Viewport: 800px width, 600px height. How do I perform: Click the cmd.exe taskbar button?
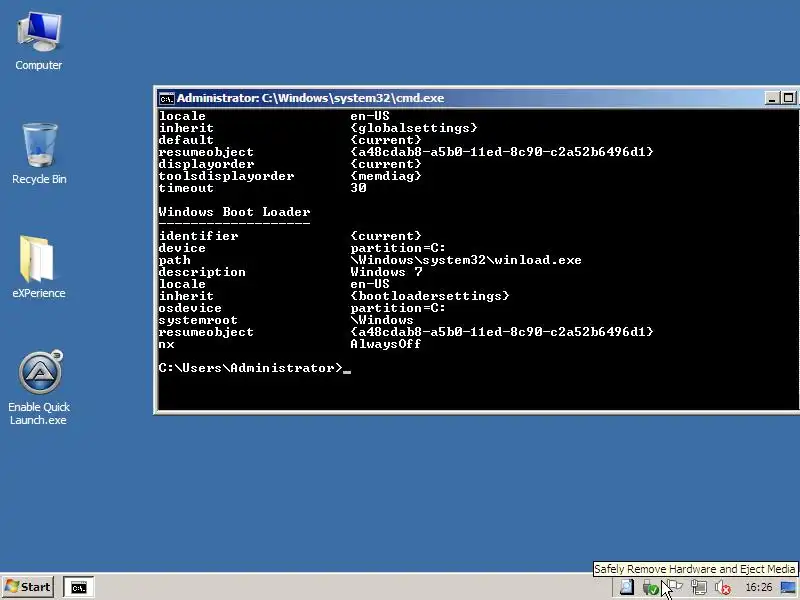pyautogui.click(x=79, y=587)
